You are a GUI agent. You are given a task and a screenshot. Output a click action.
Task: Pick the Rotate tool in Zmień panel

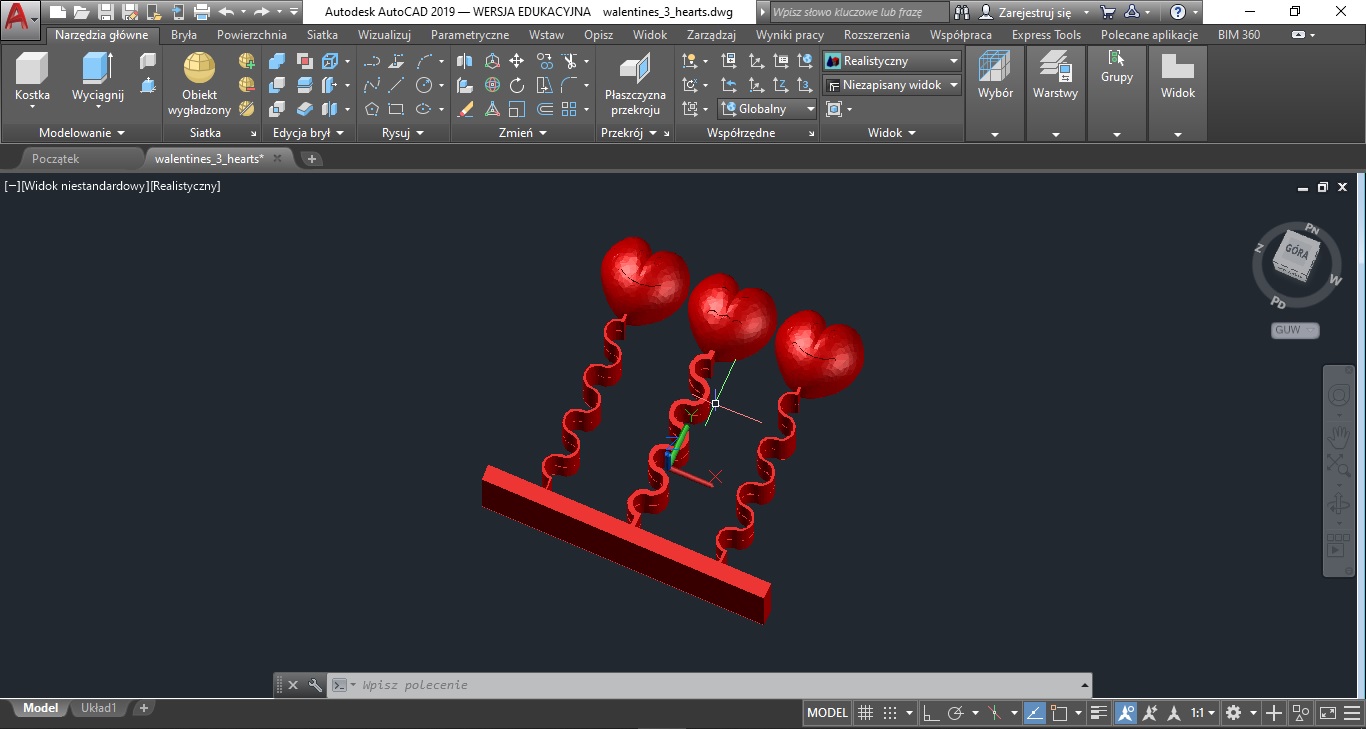pyautogui.click(x=517, y=85)
